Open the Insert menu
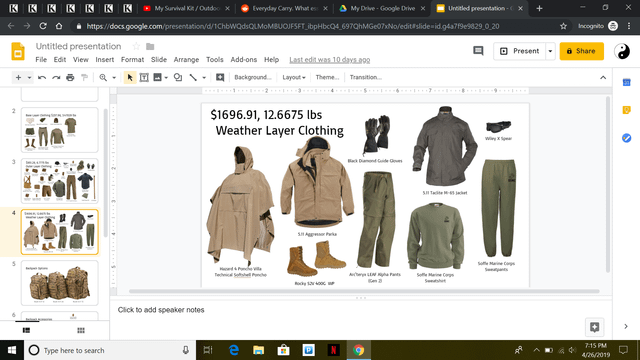The height and width of the screenshot is (360, 640). (104, 60)
